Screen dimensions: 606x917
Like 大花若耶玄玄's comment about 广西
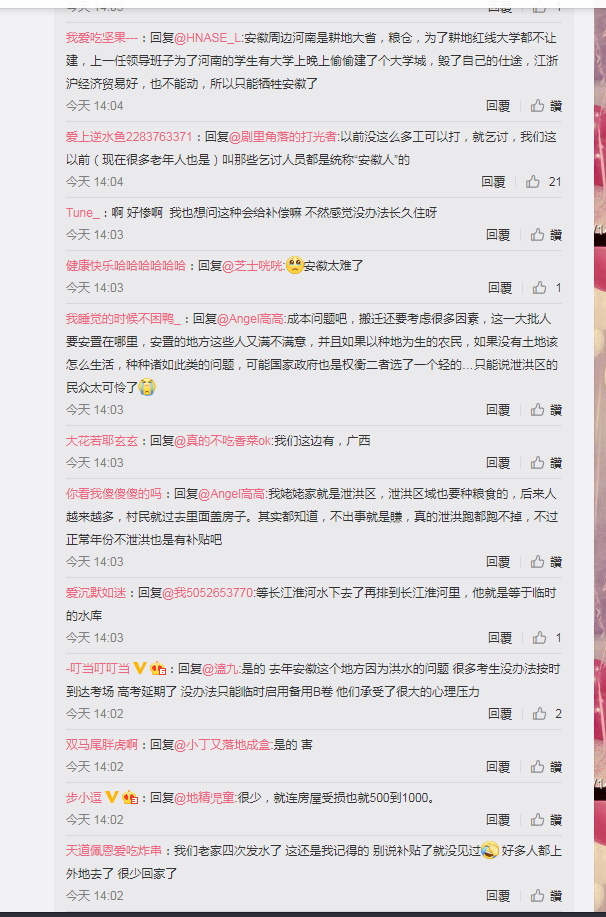tap(546, 463)
